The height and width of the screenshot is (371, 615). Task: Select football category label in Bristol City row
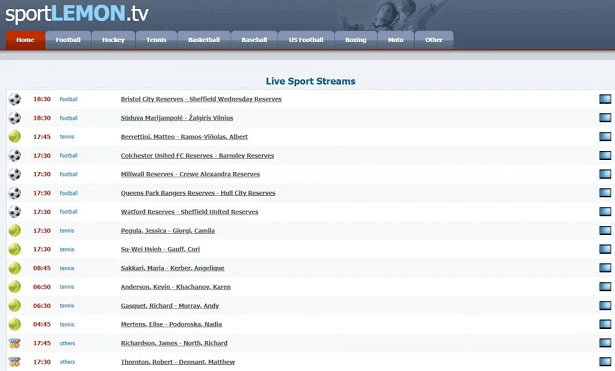[69, 99]
